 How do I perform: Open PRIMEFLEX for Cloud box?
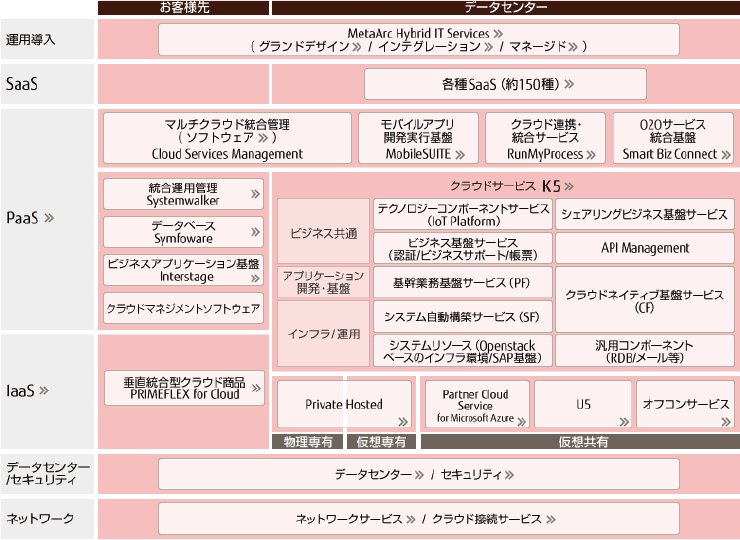(184, 388)
